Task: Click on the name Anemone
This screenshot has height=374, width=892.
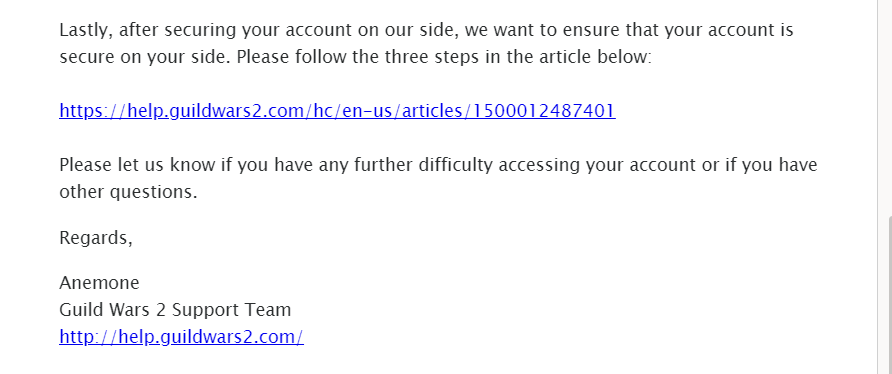Action: click(100, 282)
